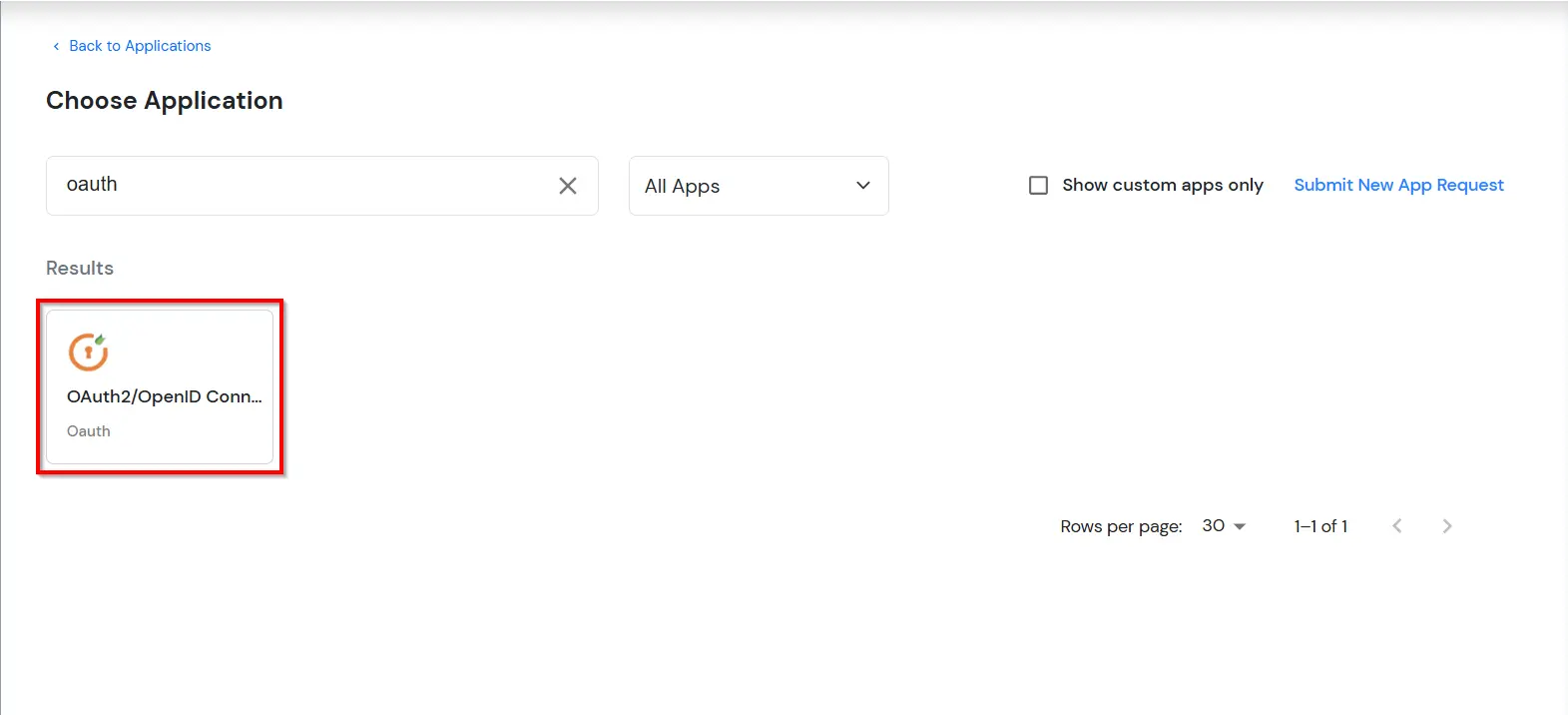Clear the oauth search text with X
The image size is (1568, 715).
567,186
